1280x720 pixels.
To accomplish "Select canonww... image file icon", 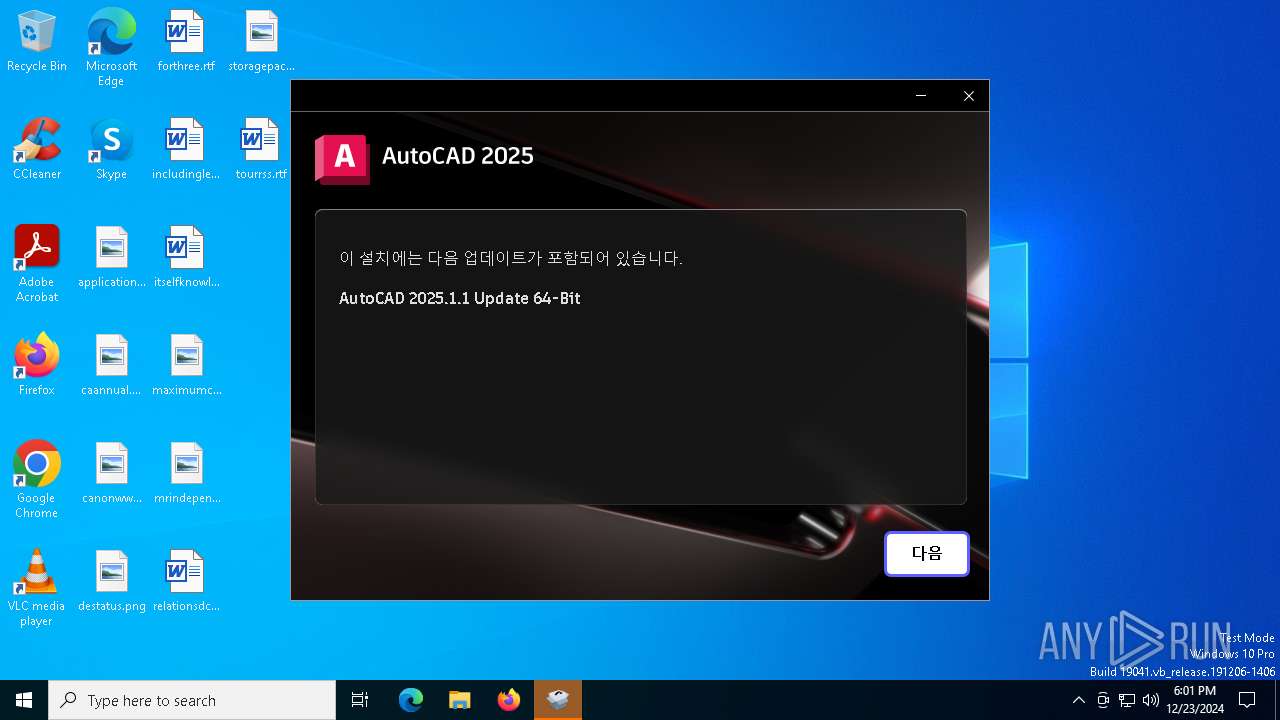I will [x=111, y=474].
